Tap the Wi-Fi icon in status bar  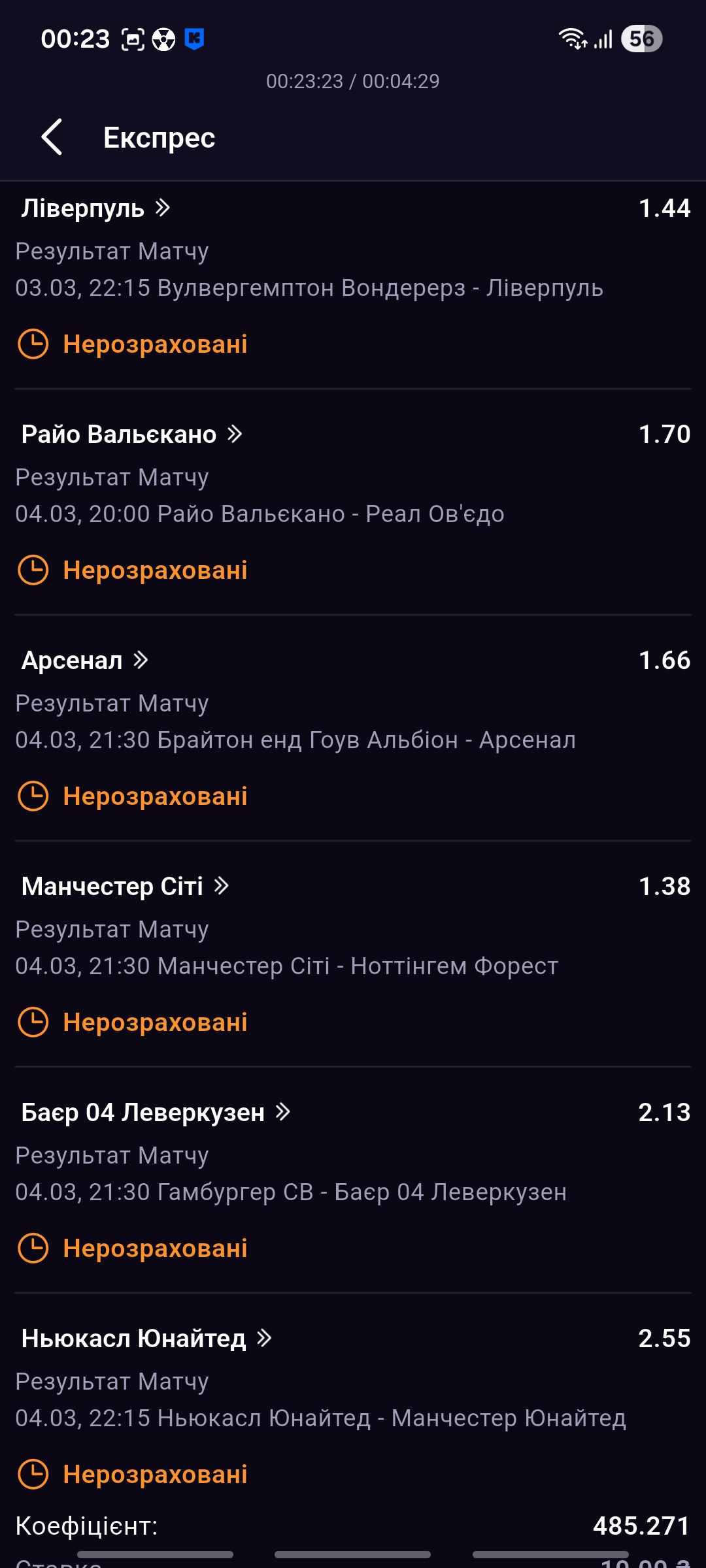(x=572, y=39)
